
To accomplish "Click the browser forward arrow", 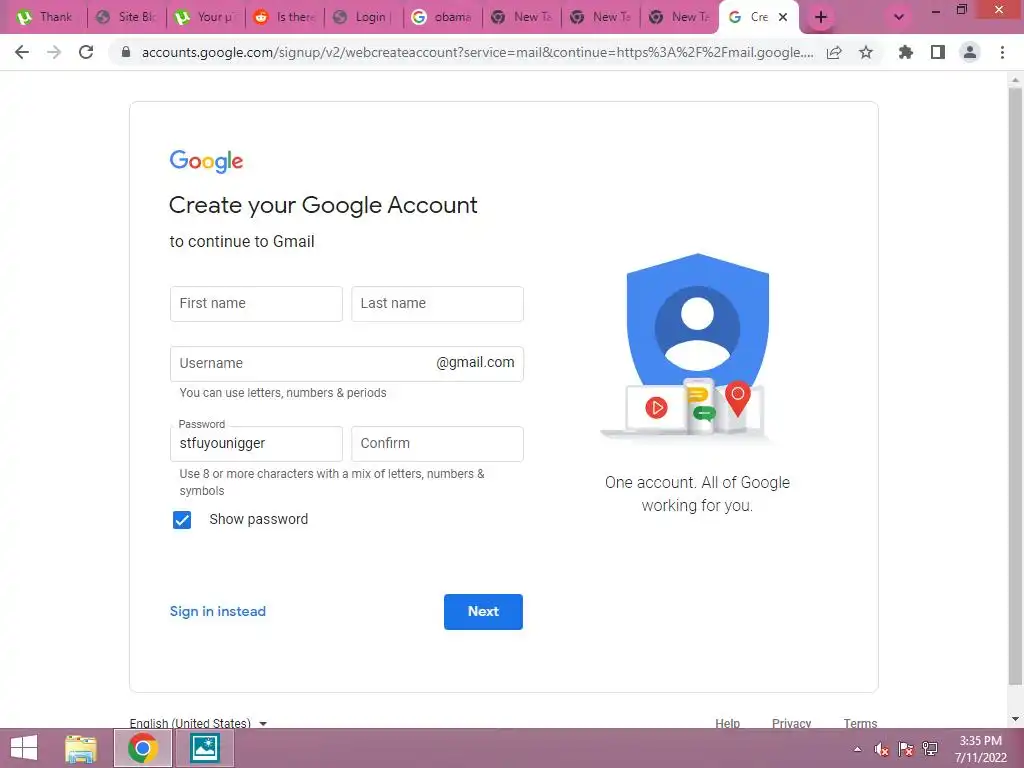I will 54,52.
